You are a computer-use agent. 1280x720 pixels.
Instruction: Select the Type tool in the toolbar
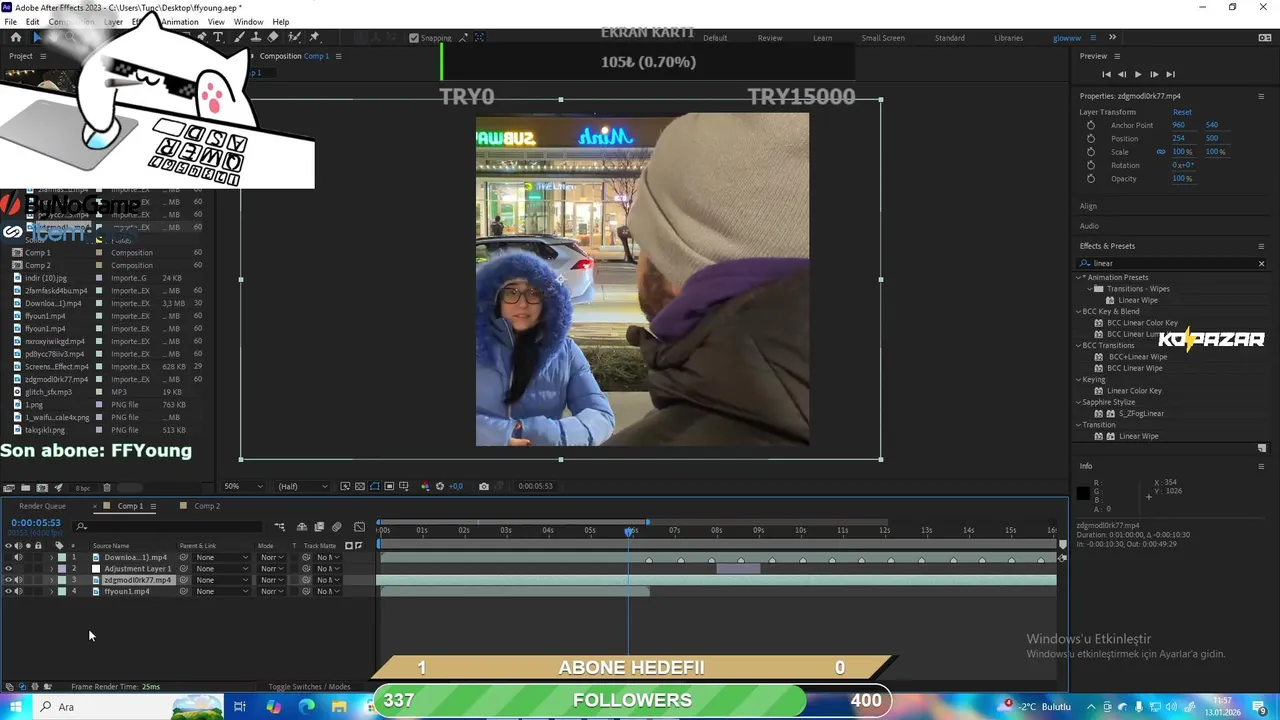218,37
